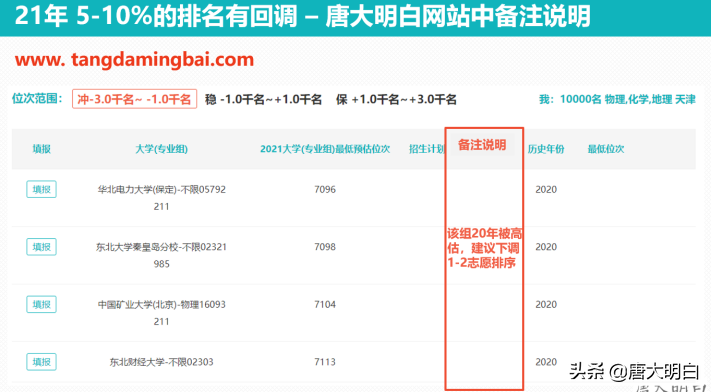Click the 我: 10000名 物理,化学,地理 天津 profile info
This screenshot has height=392, width=711.
(617, 99)
